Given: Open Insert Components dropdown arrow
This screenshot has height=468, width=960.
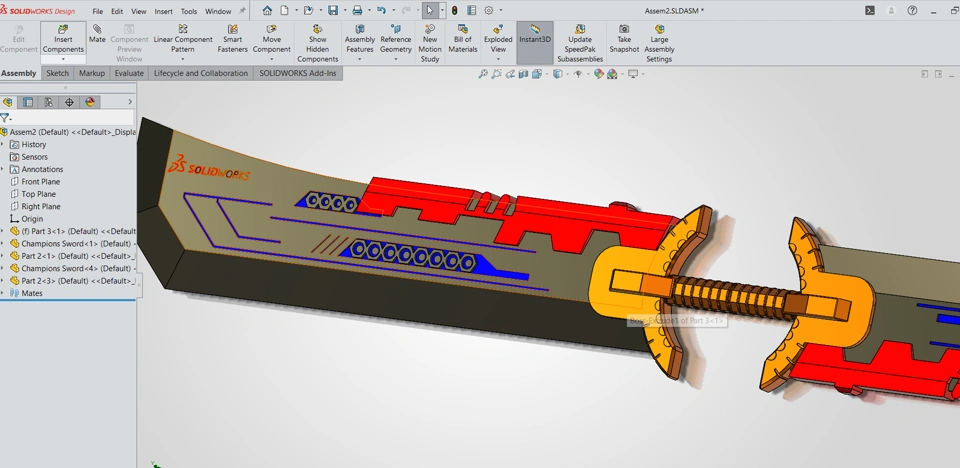Looking at the screenshot, I should coord(63,59).
